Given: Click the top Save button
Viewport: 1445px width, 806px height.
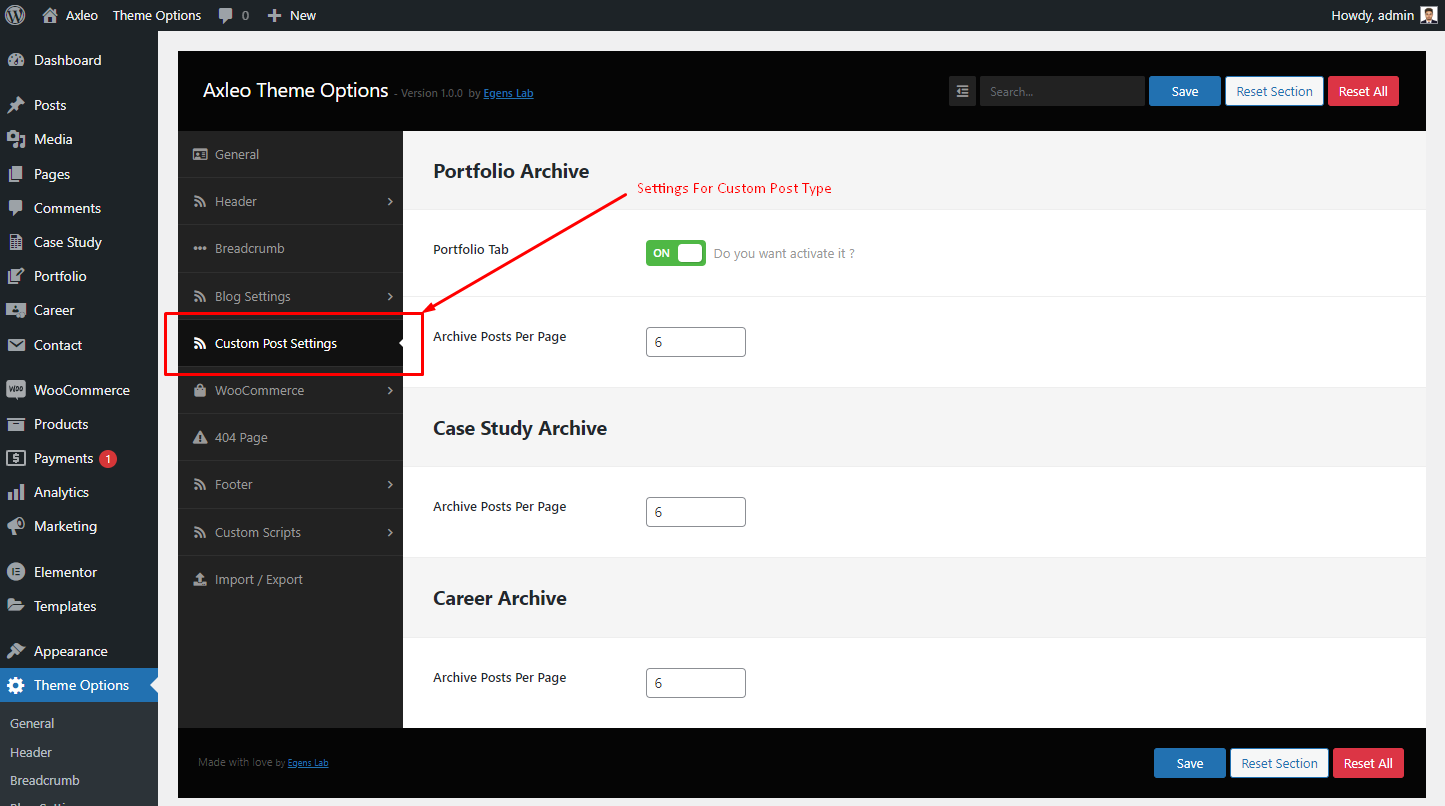Looking at the screenshot, I should pos(1185,91).
